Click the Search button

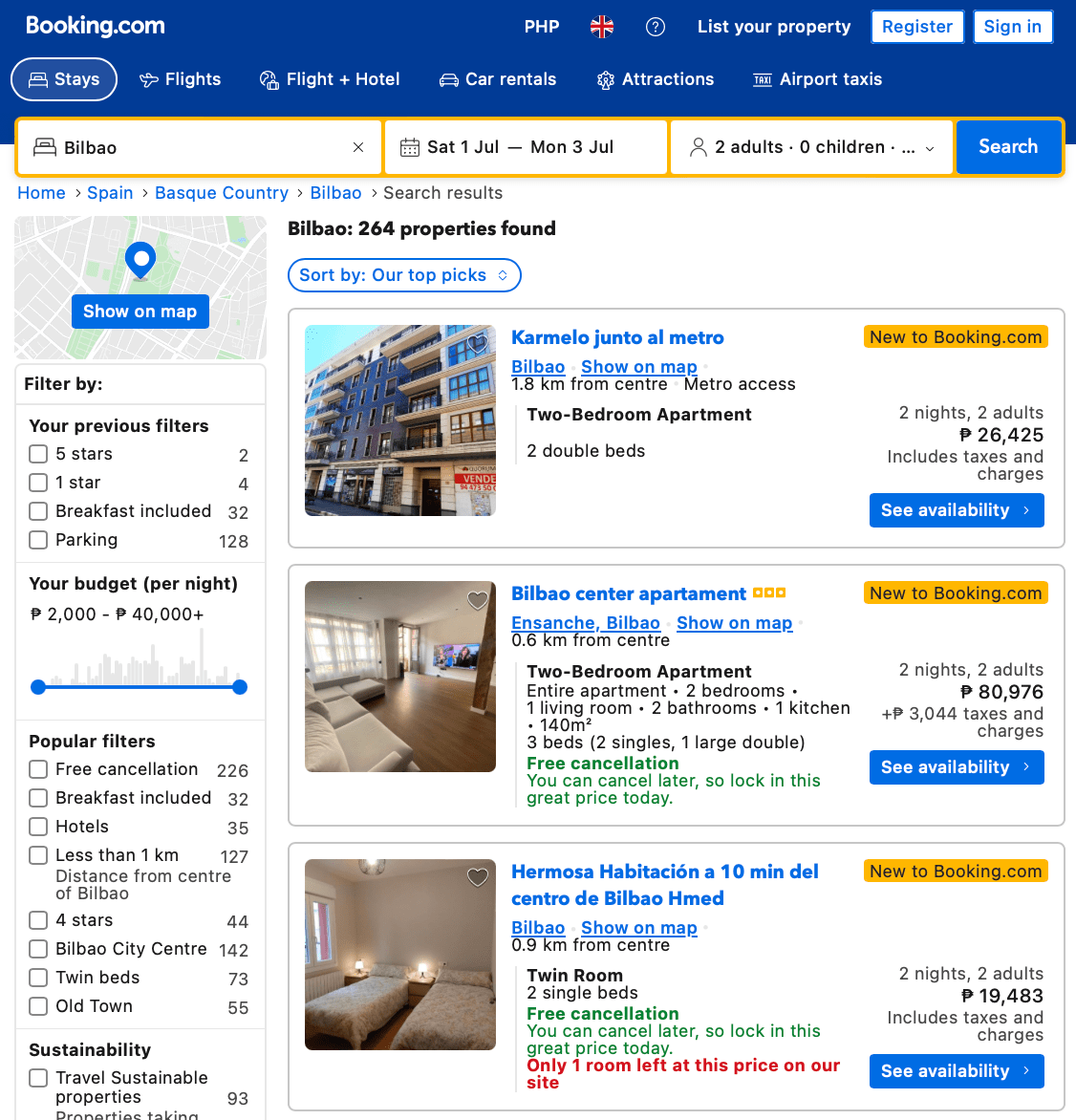pos(1008,147)
